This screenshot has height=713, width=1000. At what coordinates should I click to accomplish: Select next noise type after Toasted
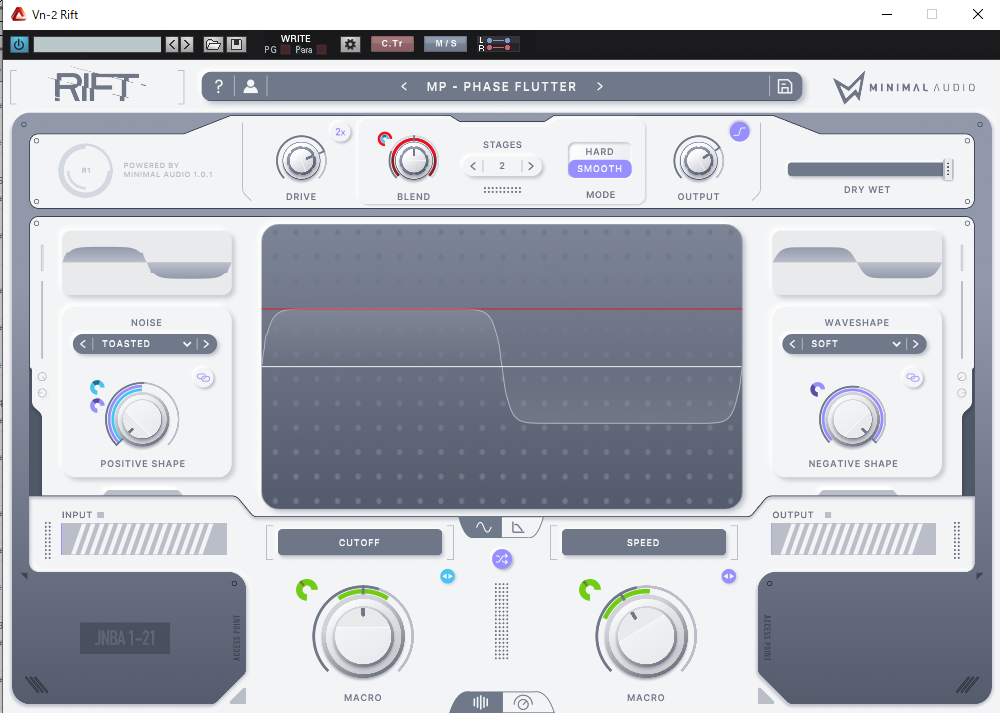pos(206,344)
